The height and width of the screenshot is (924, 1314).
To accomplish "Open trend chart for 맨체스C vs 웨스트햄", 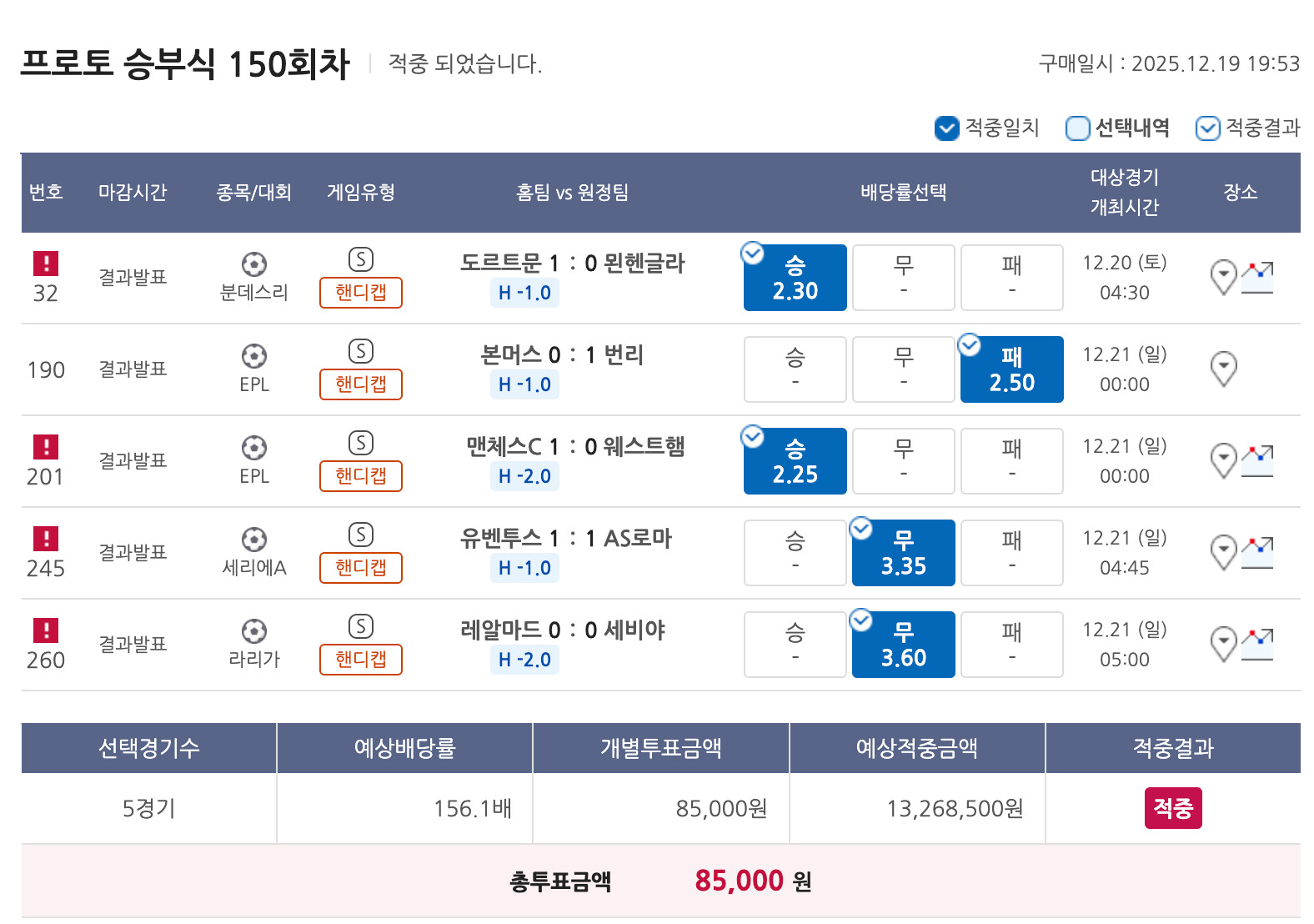I will [1257, 460].
